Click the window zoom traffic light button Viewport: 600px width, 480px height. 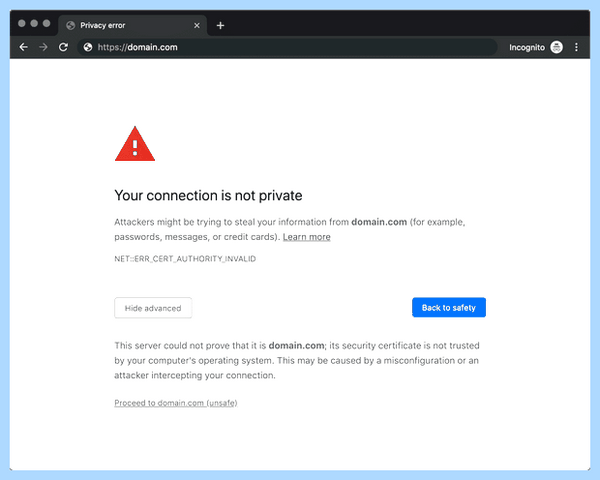pos(46,23)
